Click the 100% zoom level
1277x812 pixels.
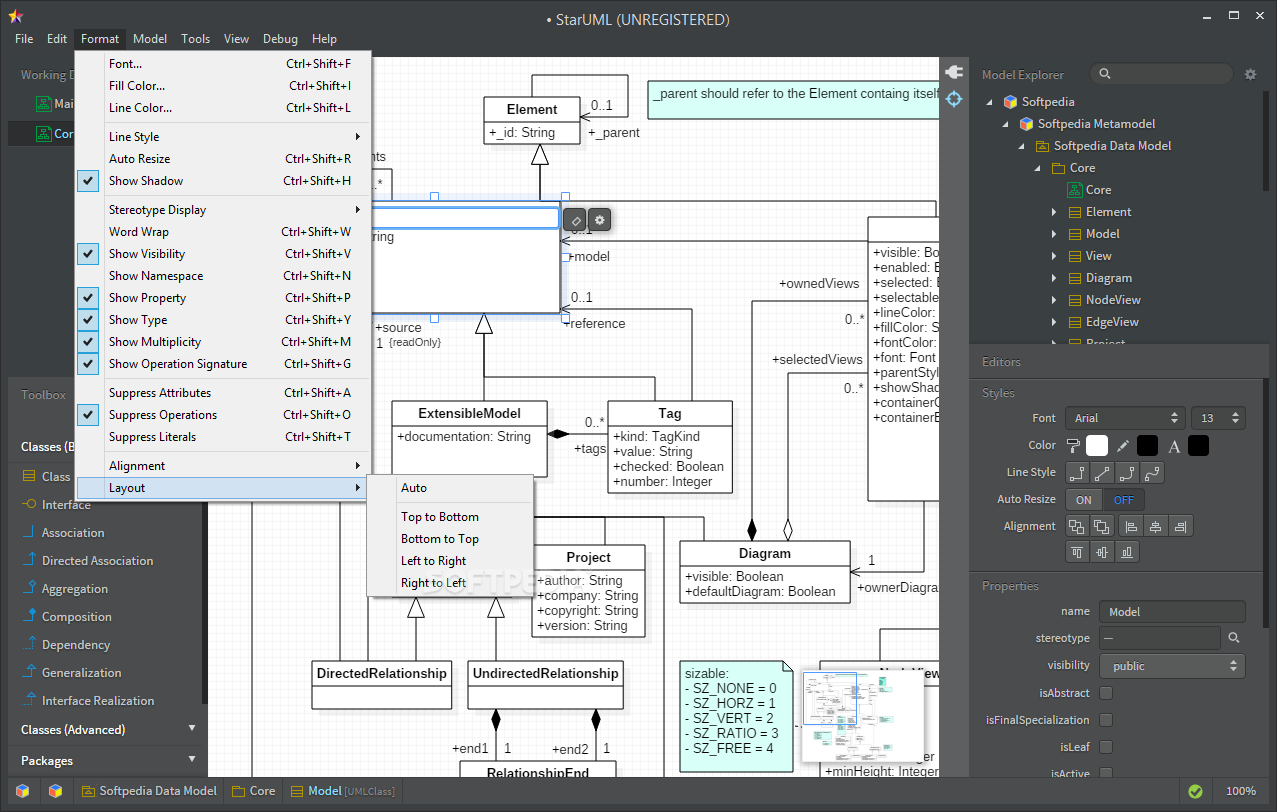pyautogui.click(x=1241, y=791)
